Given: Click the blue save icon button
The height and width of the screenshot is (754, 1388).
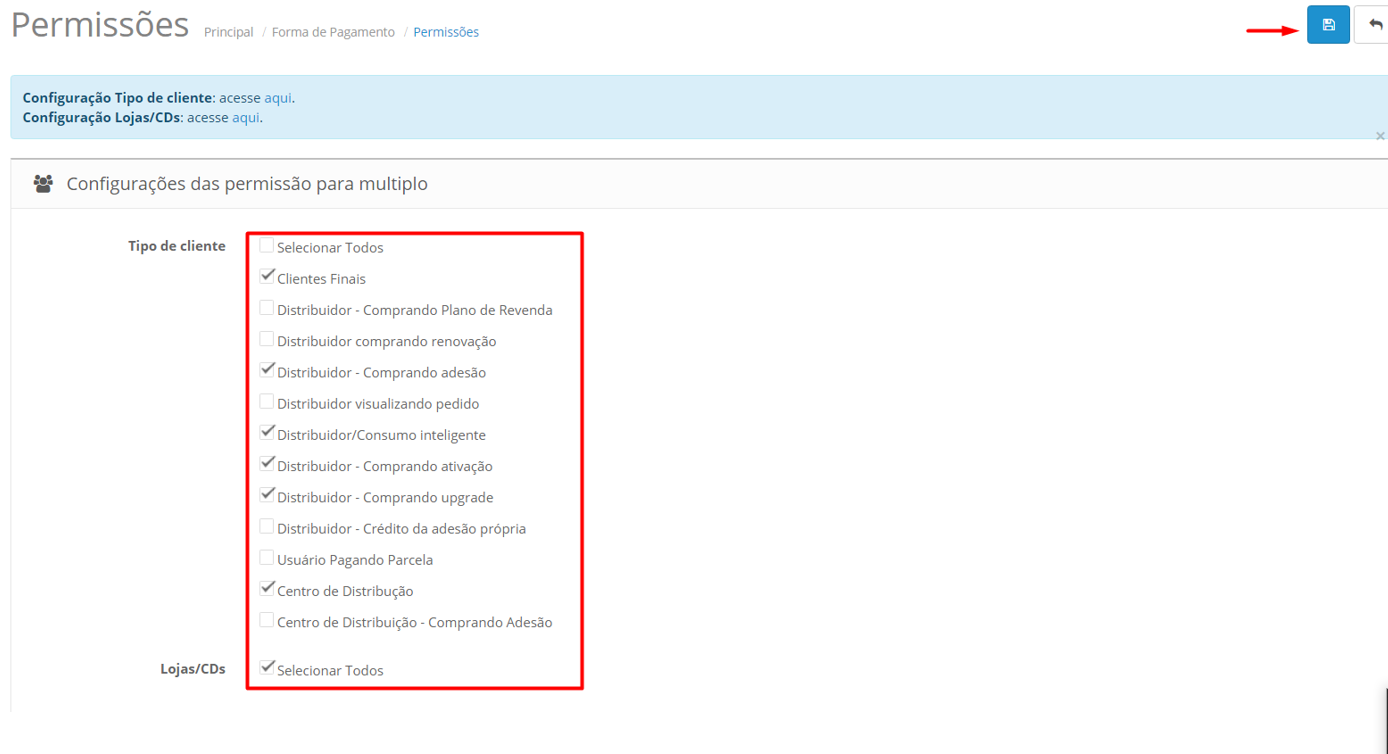Looking at the screenshot, I should (1328, 25).
